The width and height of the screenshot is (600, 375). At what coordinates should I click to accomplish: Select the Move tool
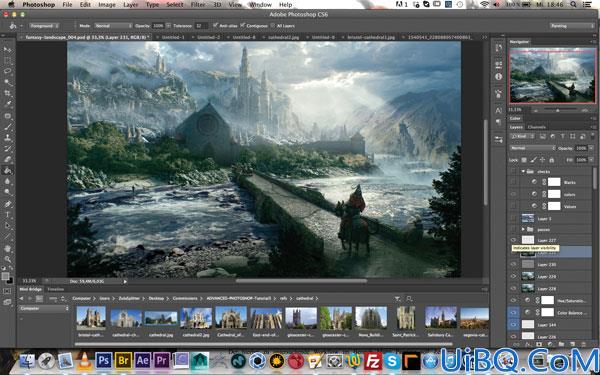(7, 49)
